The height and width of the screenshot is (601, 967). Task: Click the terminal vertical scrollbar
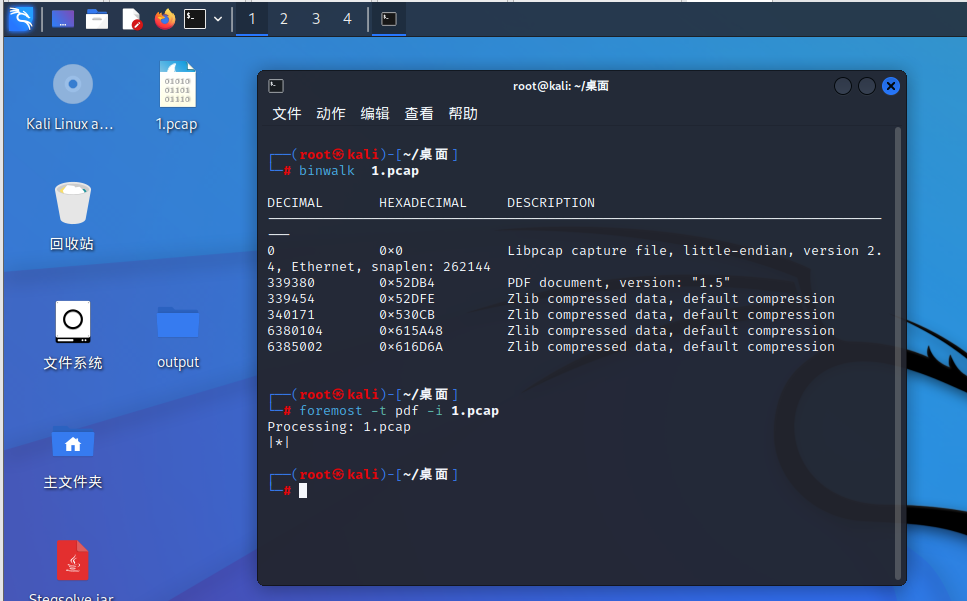(897, 353)
